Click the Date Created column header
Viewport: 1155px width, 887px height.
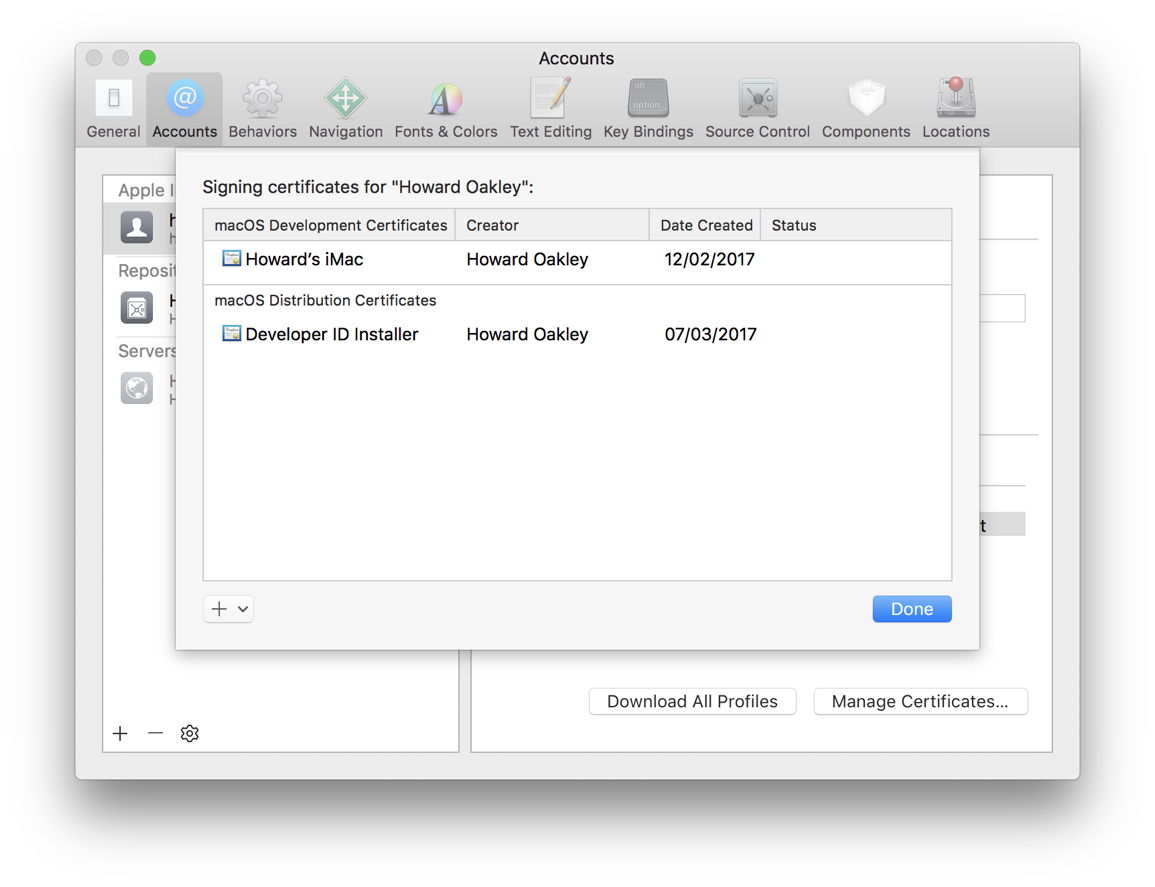tap(705, 224)
